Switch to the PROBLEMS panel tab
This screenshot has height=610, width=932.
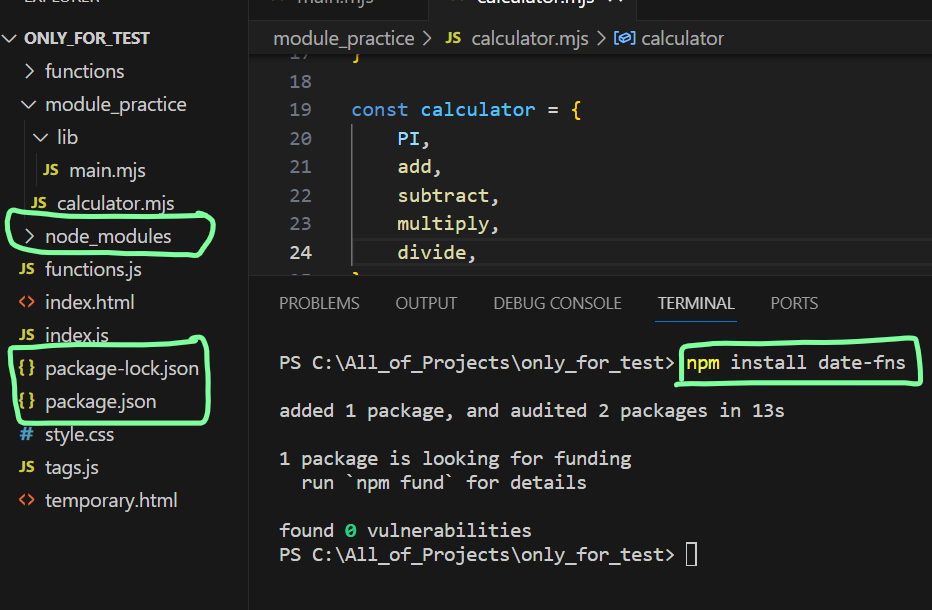coord(319,304)
